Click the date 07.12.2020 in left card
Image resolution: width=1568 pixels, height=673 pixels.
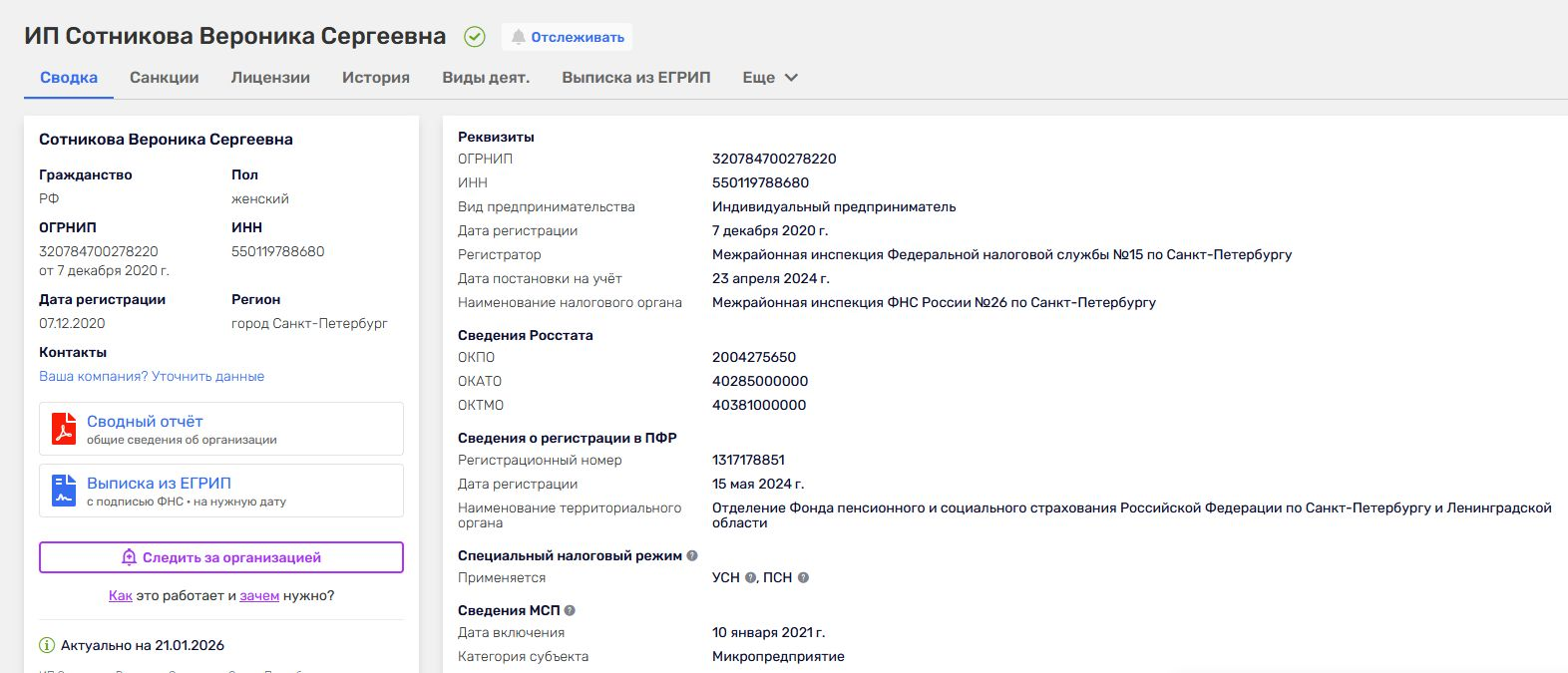click(x=72, y=323)
